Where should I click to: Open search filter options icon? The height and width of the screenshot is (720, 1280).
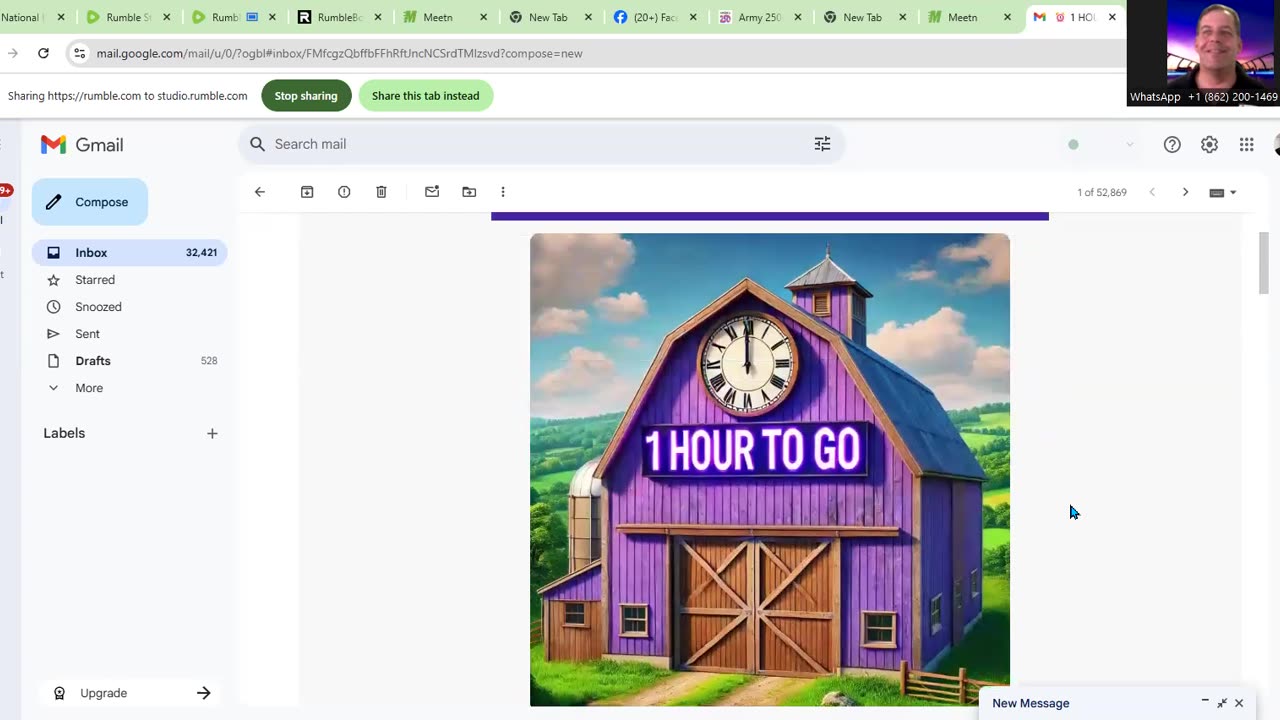click(822, 144)
